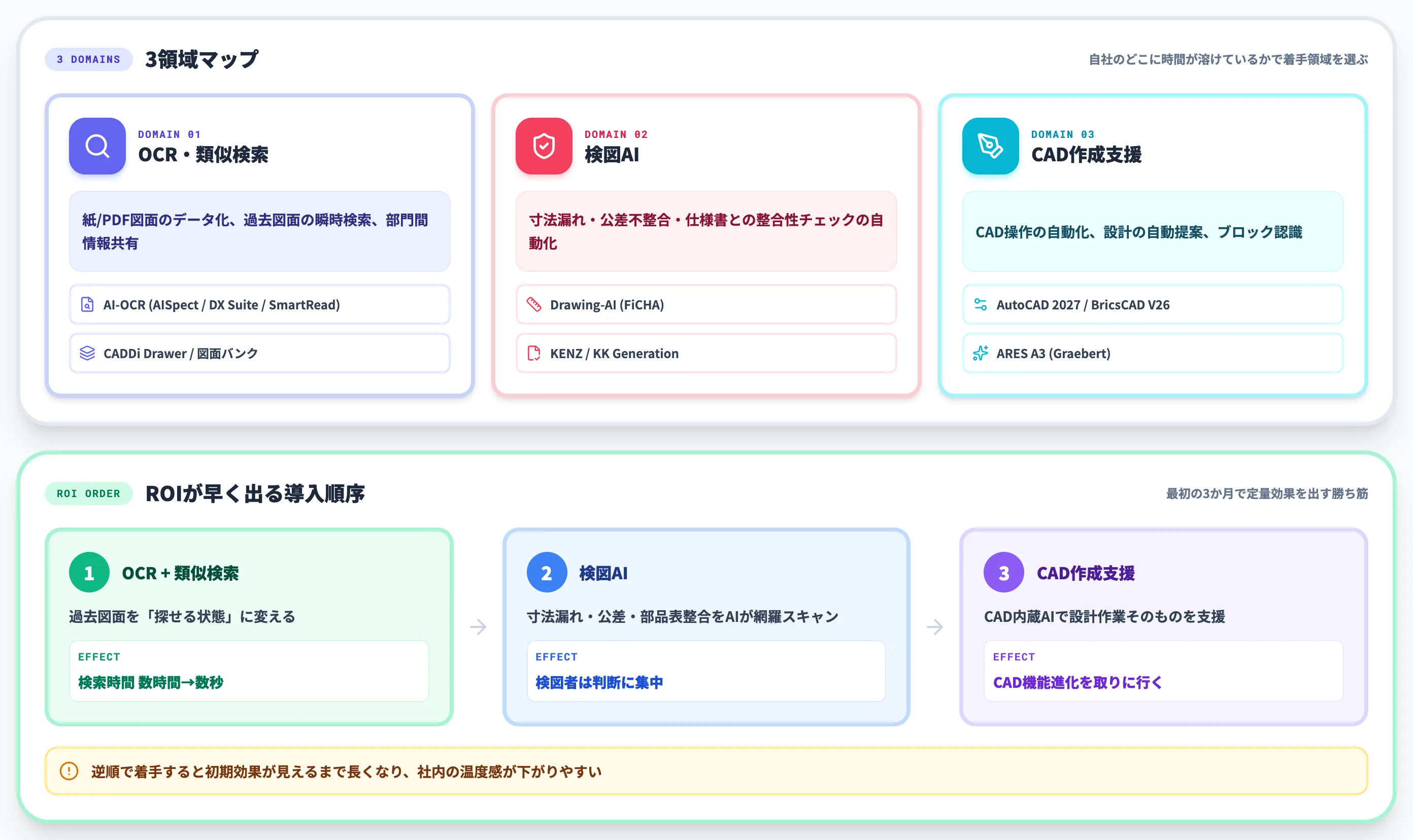Select the ROI ORDER badge
The image size is (1413, 840).
88,494
